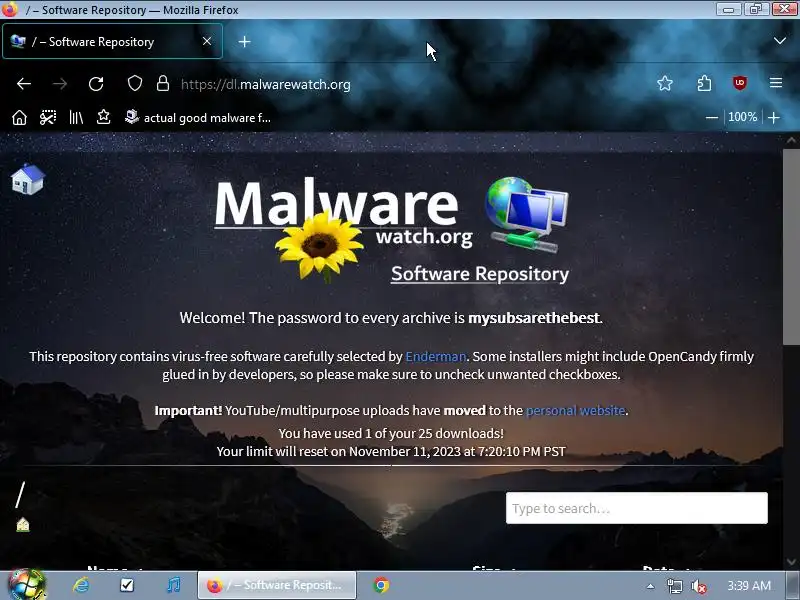Viewport: 800px width, 600px height.
Task: Open the 'actual good malware f...' bookmark
Action: pos(198,118)
